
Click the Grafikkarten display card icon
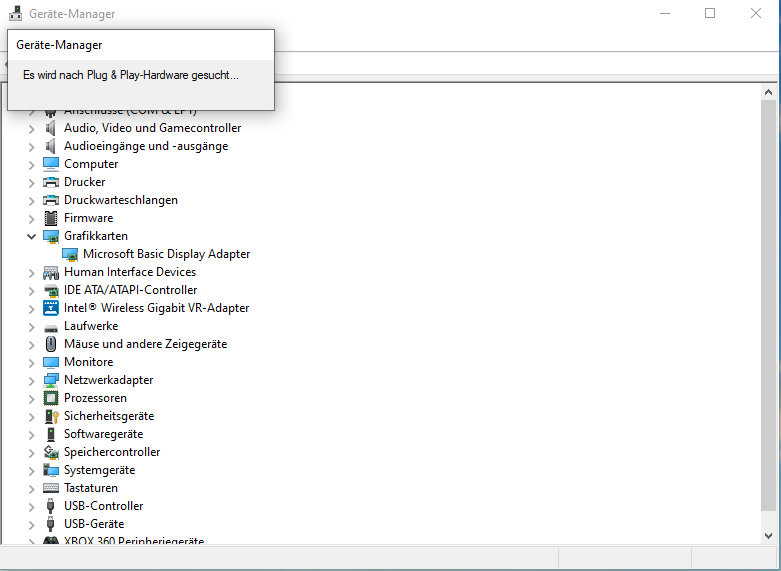(51, 236)
